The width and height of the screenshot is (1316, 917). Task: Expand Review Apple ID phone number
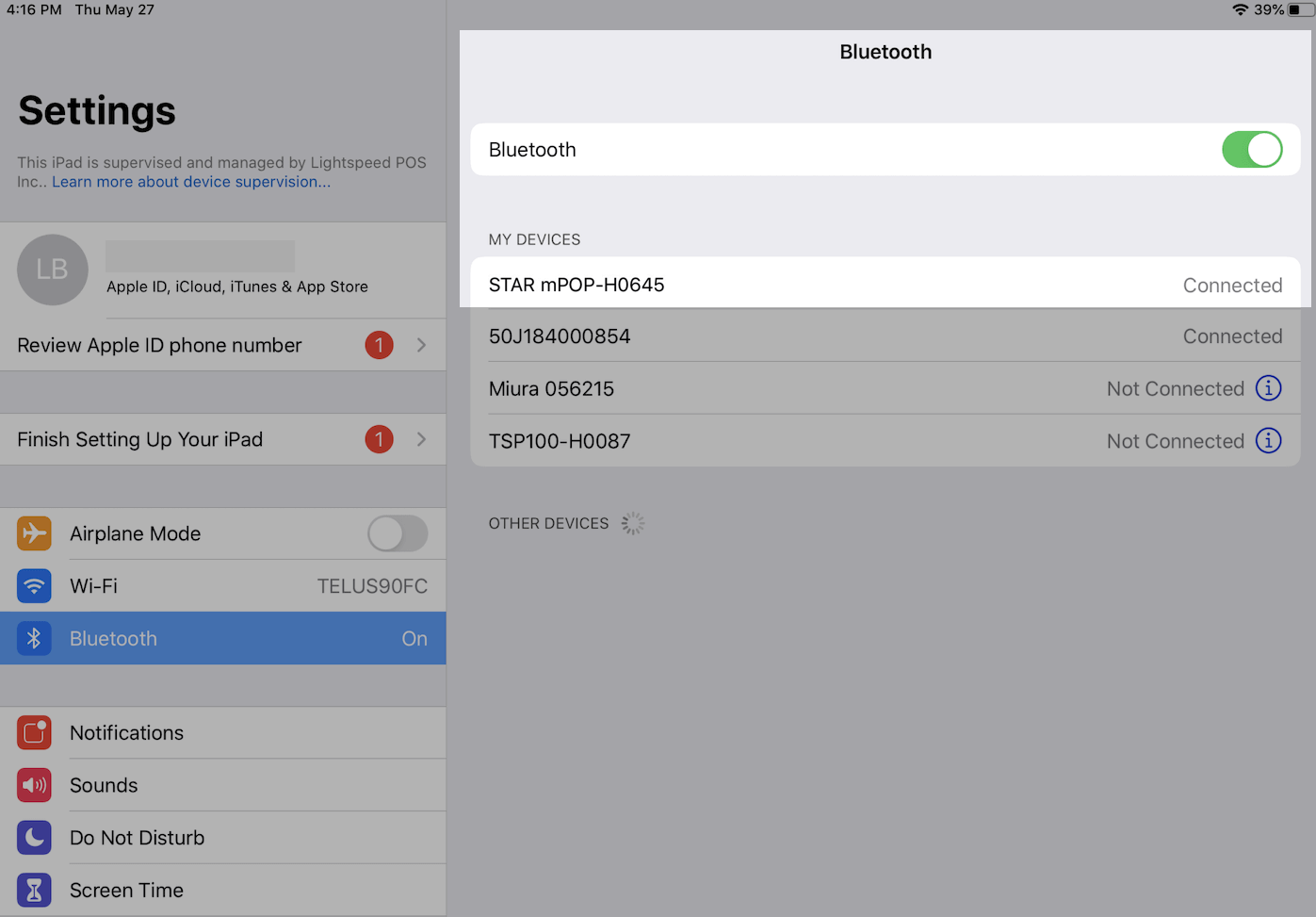tap(421, 345)
